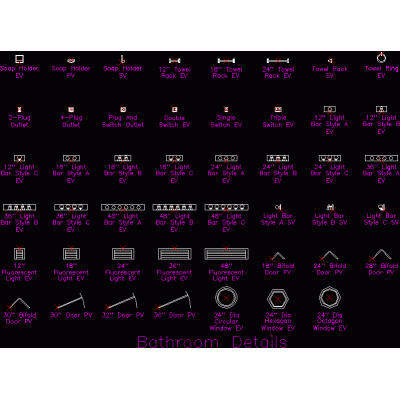Select the 12" Fluorescent Light EV symbol
This screenshot has width=400, height=400.
tap(19, 253)
